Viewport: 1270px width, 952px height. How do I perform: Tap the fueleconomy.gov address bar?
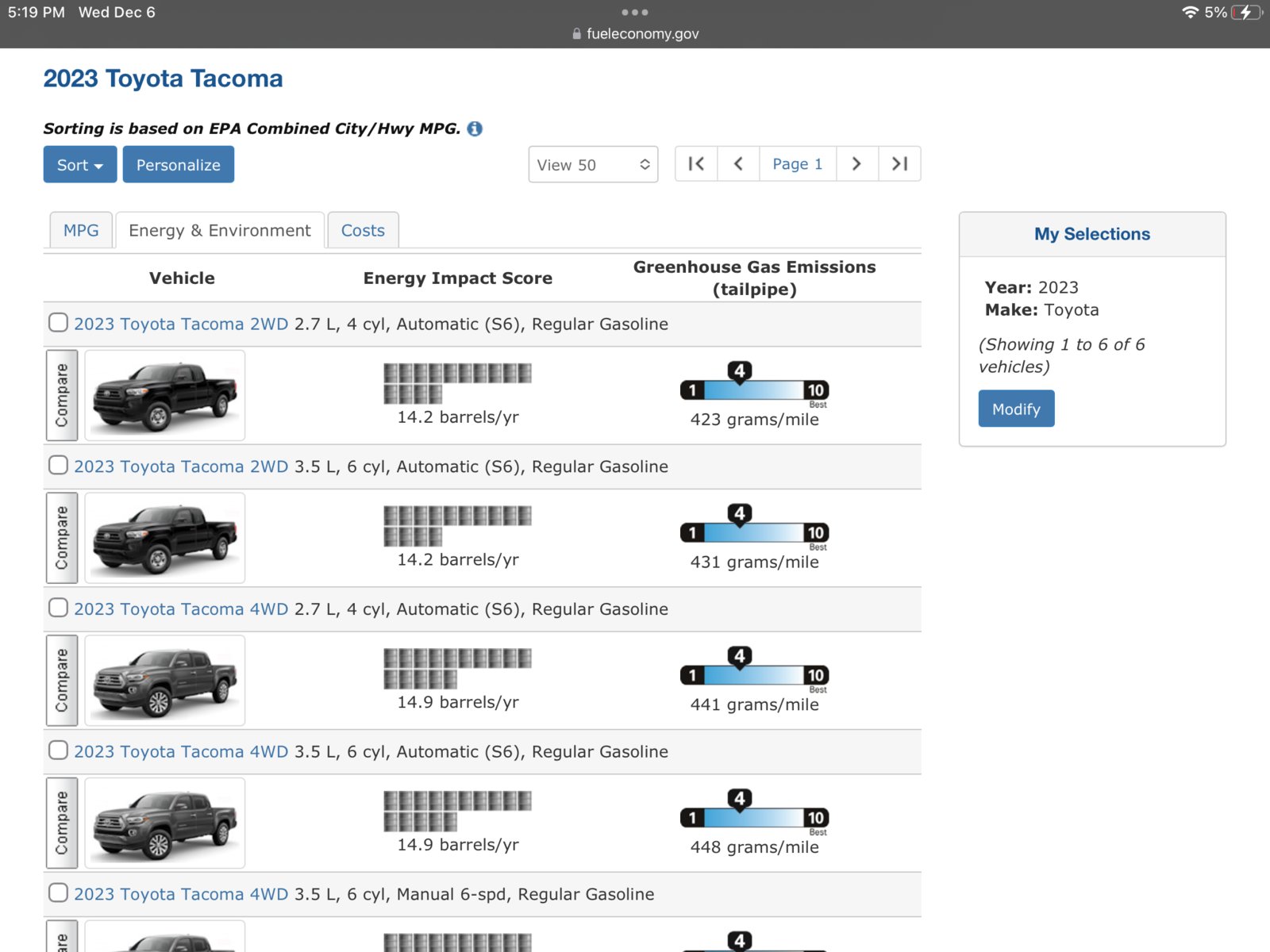pyautogui.click(x=635, y=34)
